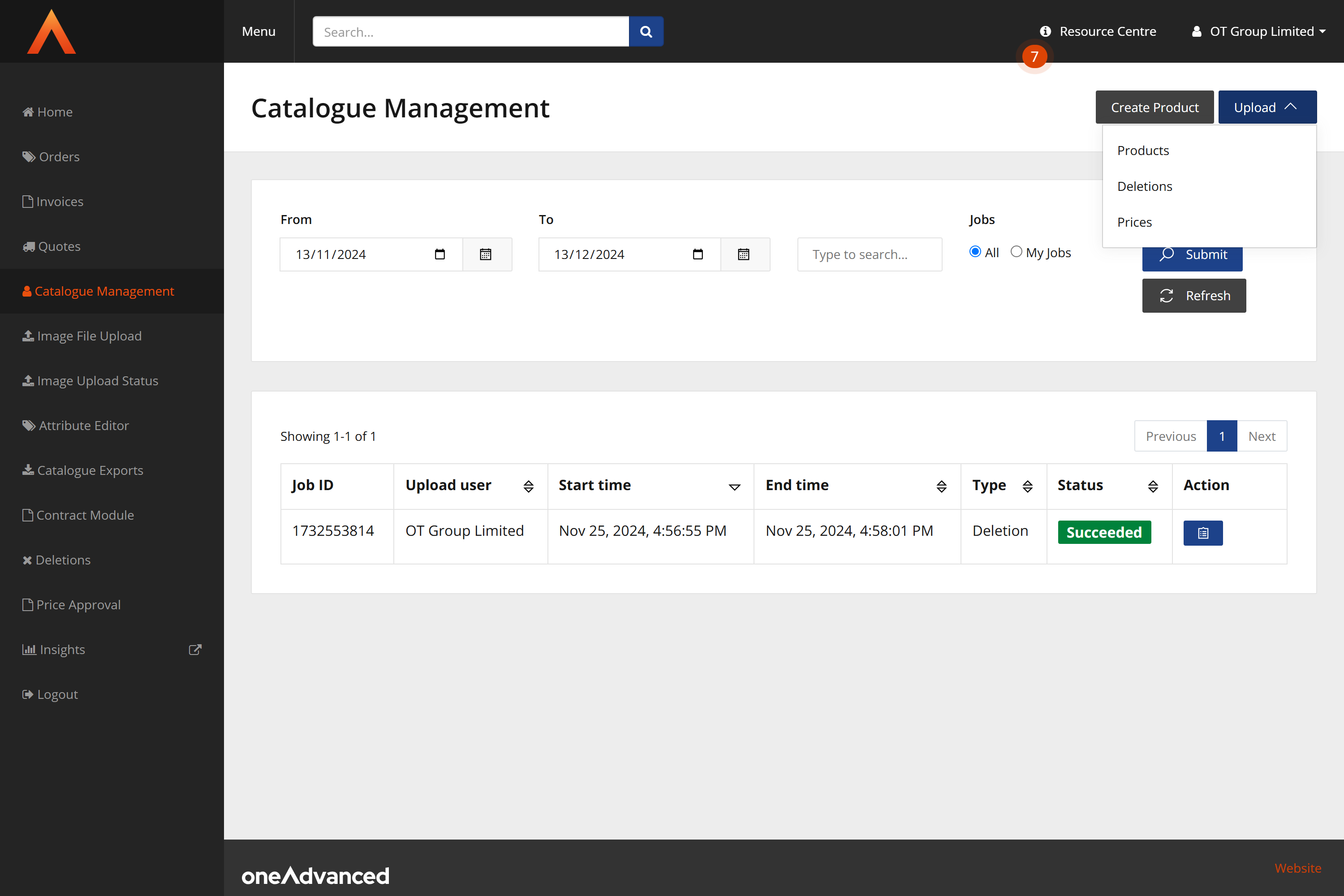
Task: Click the Deletions sidebar icon
Action: coord(26,560)
